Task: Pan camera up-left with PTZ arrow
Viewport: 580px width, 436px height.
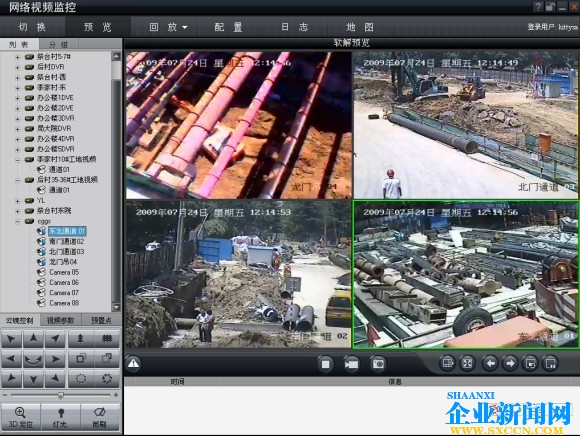Action: click(x=11, y=339)
